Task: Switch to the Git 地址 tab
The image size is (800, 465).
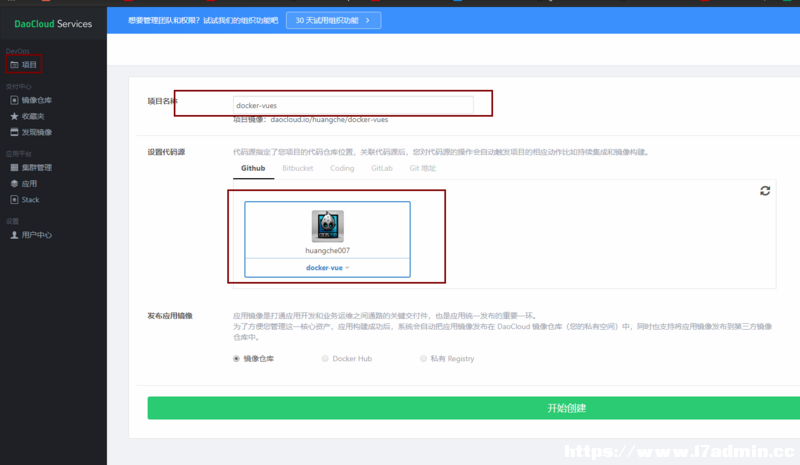Action: tap(422, 168)
